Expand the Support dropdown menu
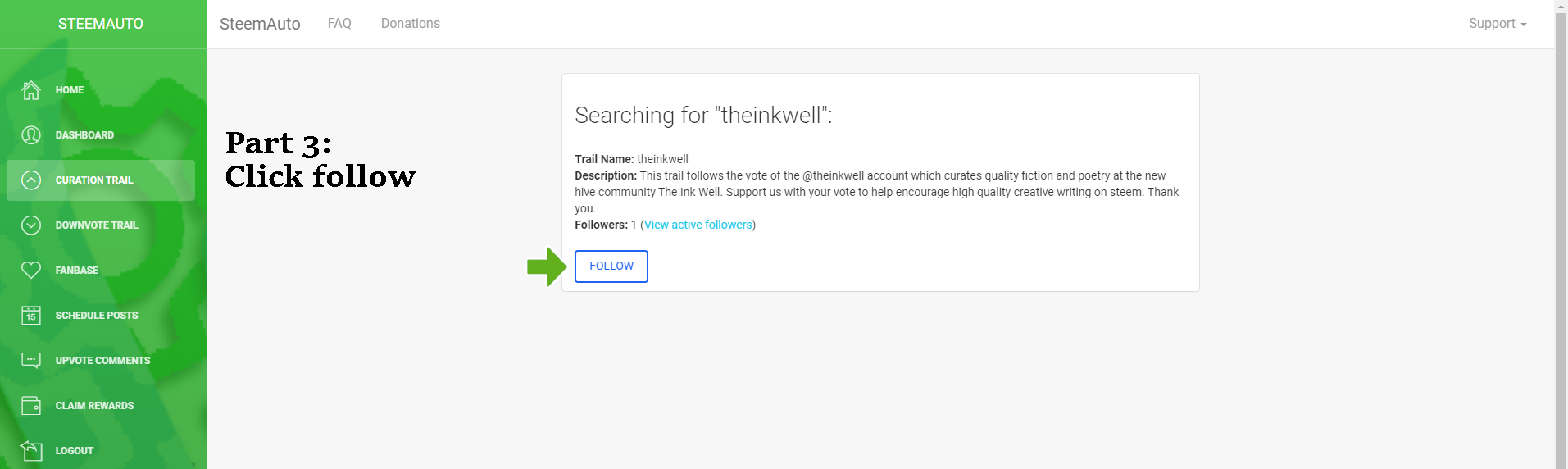 [x=1497, y=24]
